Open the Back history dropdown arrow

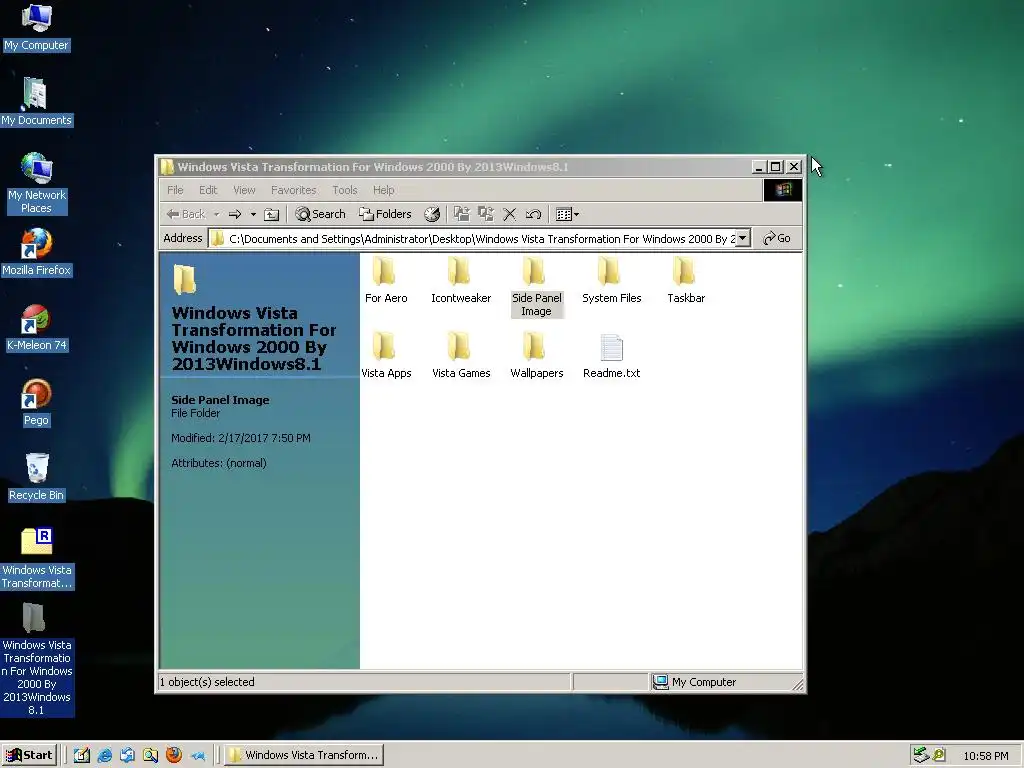tap(217, 214)
